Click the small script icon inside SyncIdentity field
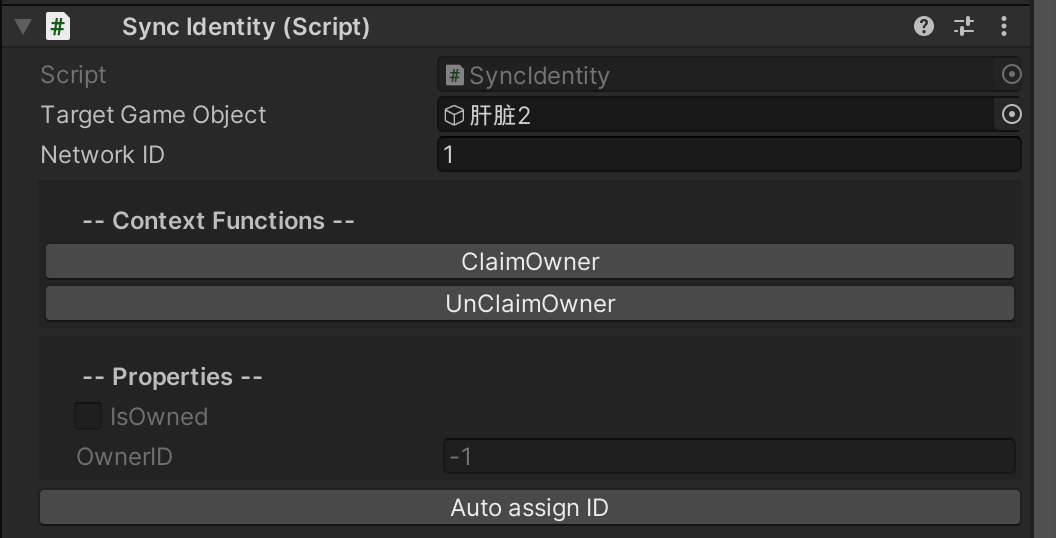Image resolution: width=1056 pixels, height=538 pixels. 455,75
